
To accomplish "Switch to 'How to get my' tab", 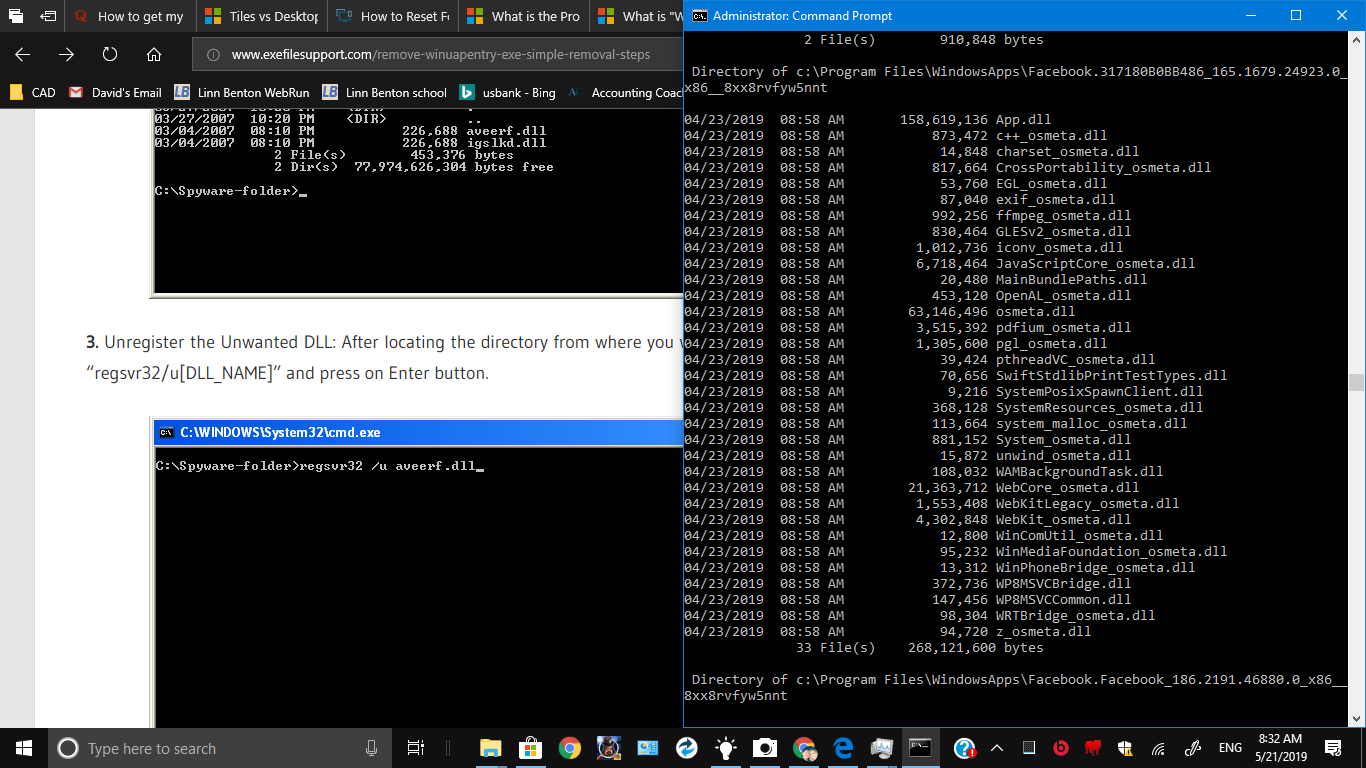I will point(130,16).
